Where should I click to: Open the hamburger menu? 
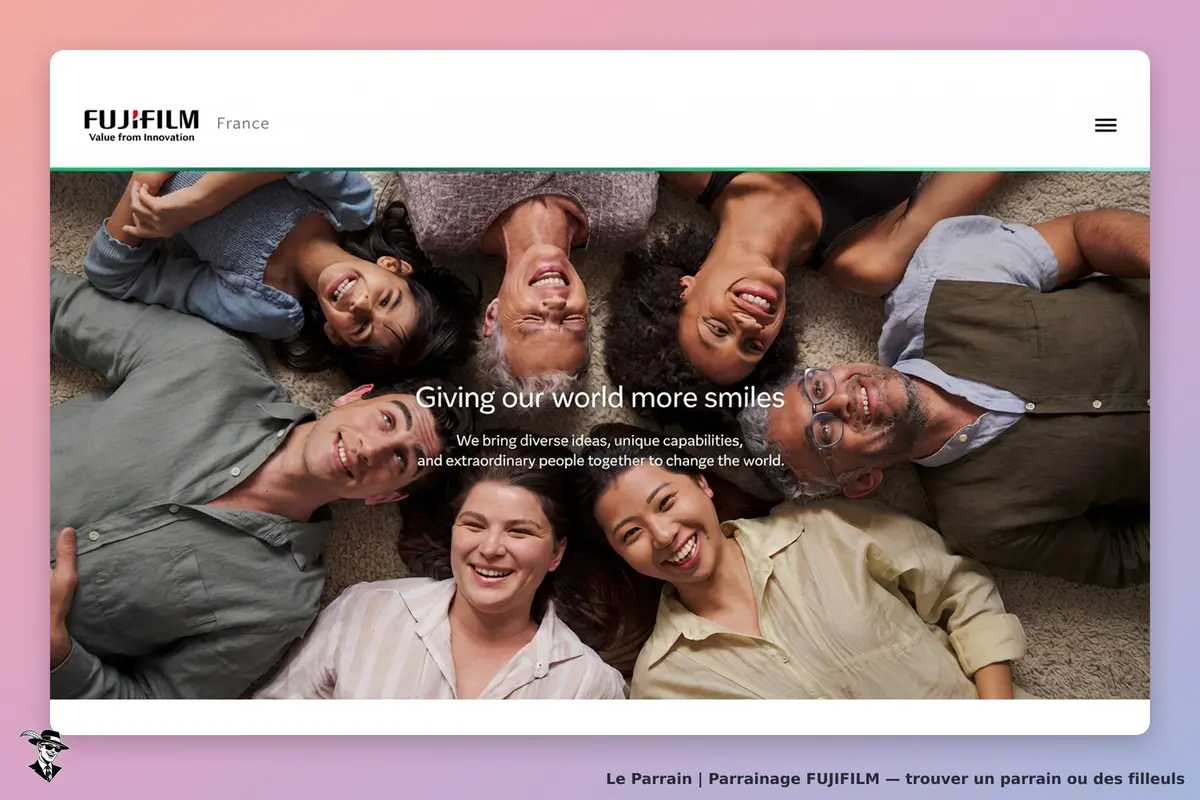(x=1105, y=125)
